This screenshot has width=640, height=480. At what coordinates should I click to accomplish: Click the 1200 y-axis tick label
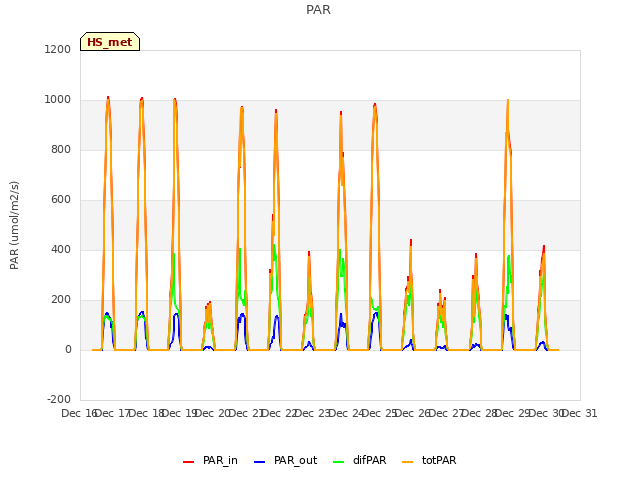pyautogui.click(x=58, y=49)
